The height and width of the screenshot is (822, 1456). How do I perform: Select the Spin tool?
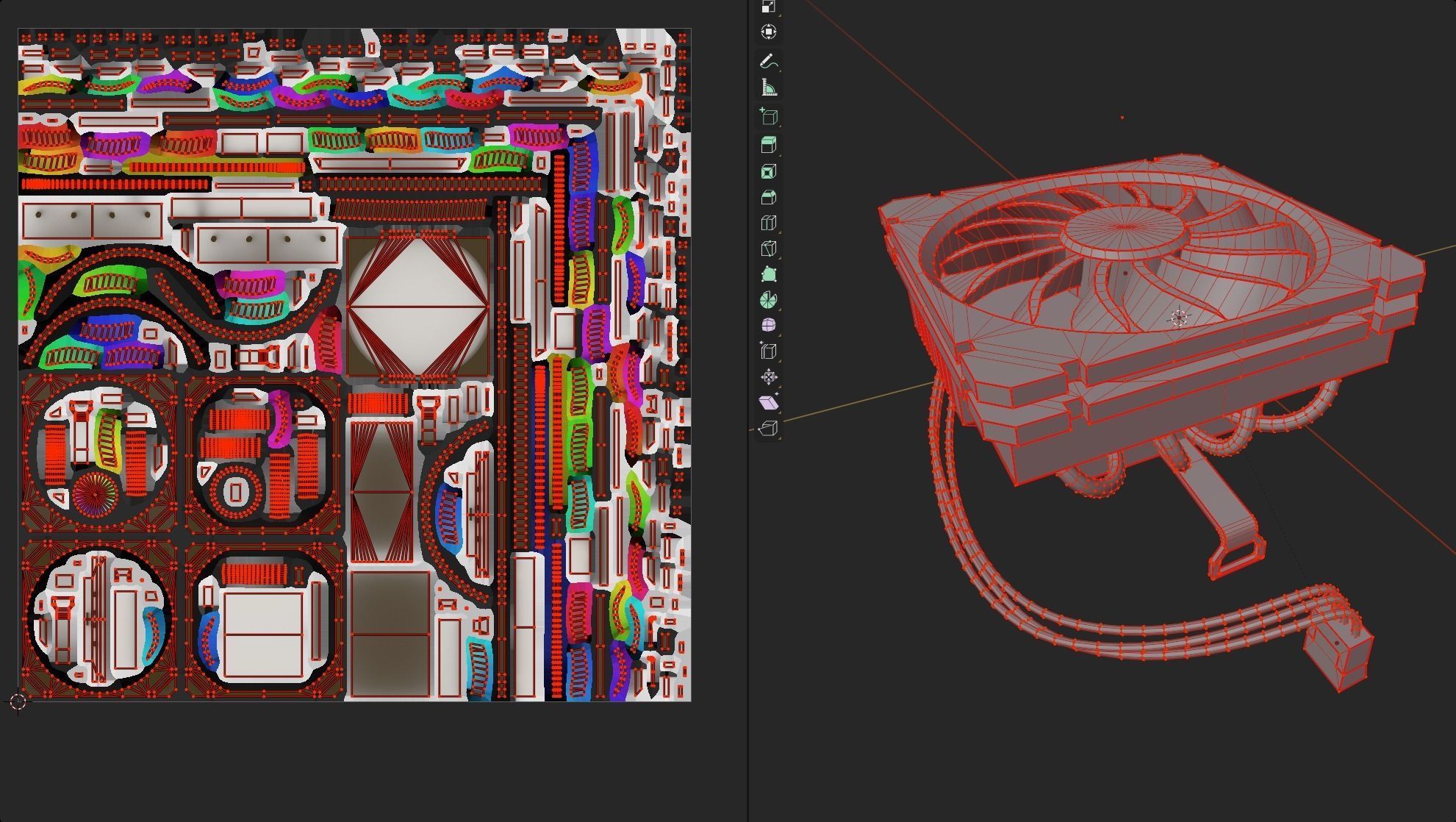point(768,300)
